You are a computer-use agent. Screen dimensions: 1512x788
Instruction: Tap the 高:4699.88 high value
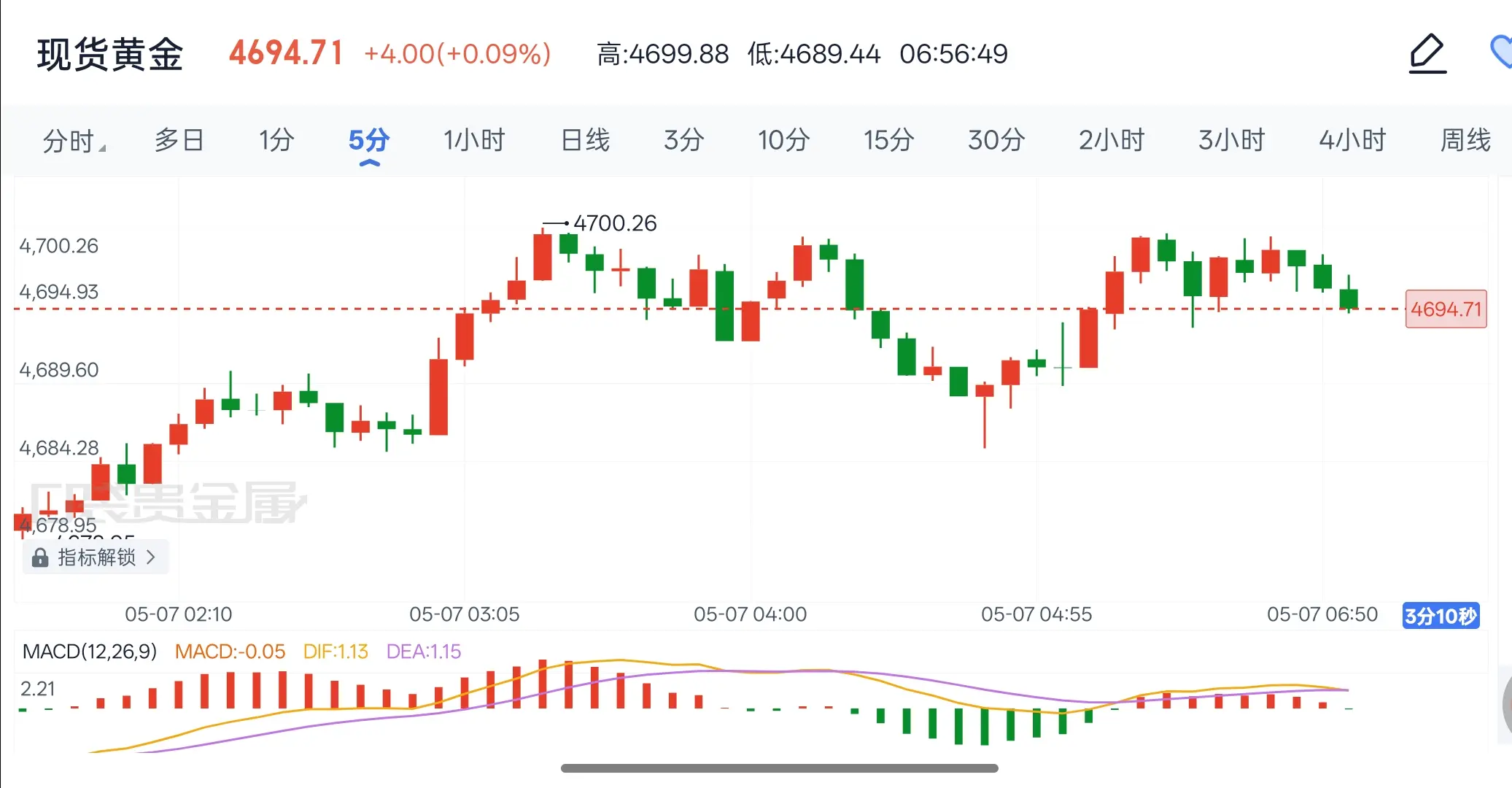coord(662,53)
